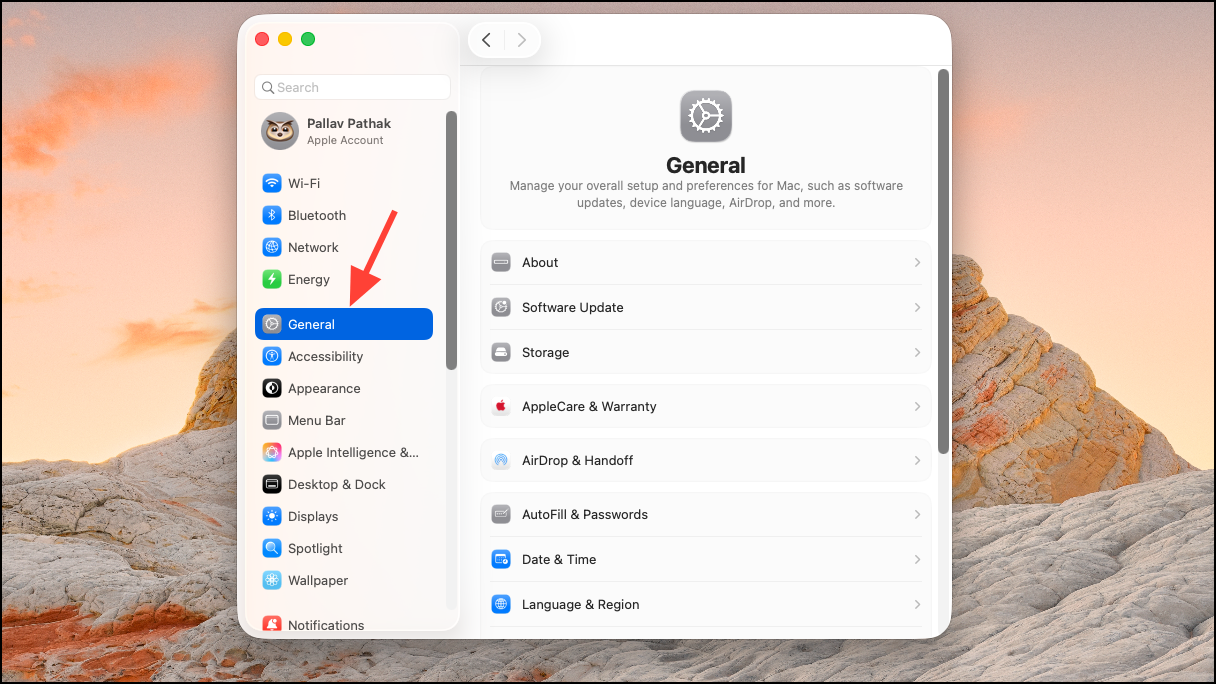Click the AutoFill & Passwords chevron

[917, 514]
